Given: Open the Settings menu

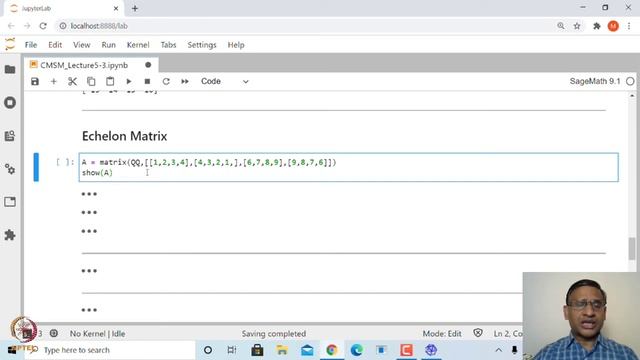Looking at the screenshot, I should 202,45.
